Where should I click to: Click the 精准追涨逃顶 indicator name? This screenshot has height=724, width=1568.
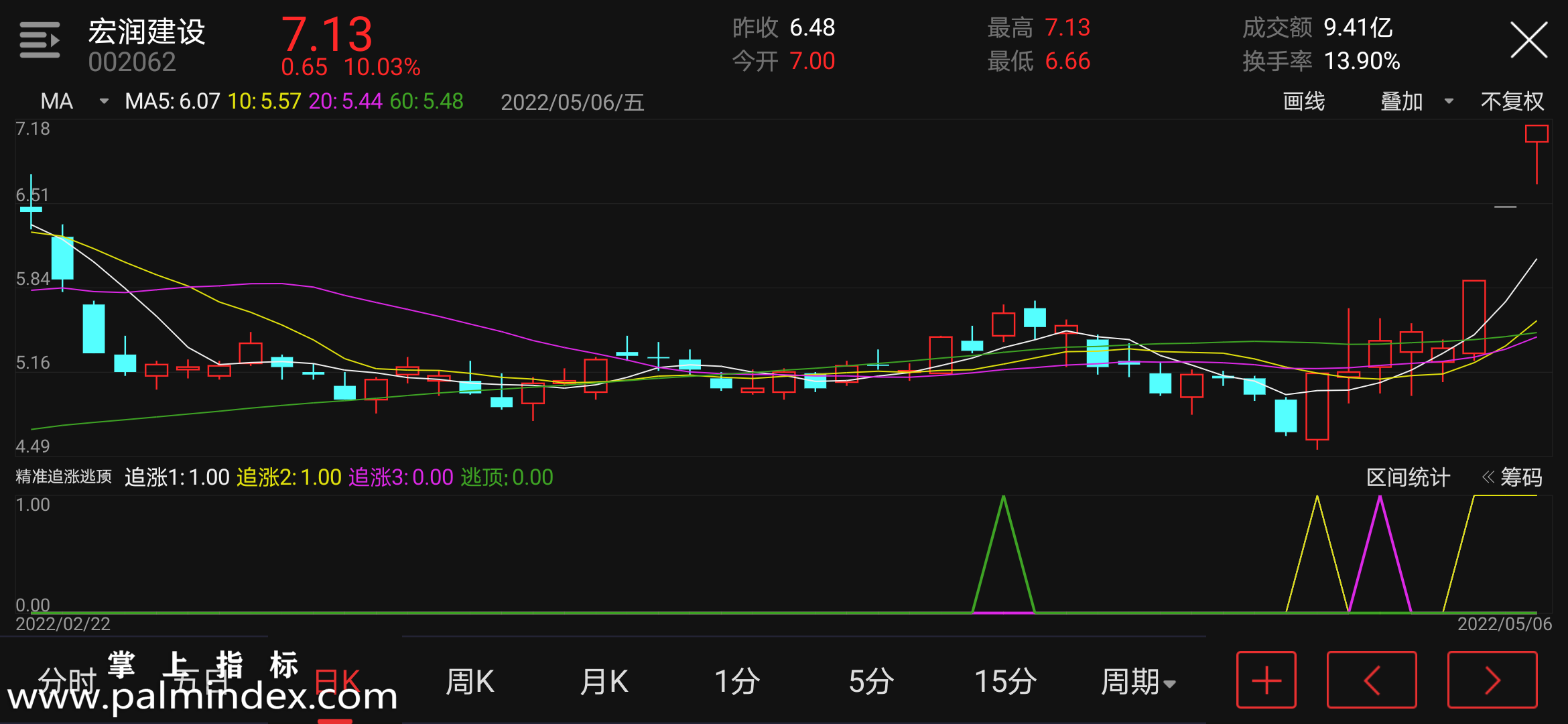click(64, 477)
